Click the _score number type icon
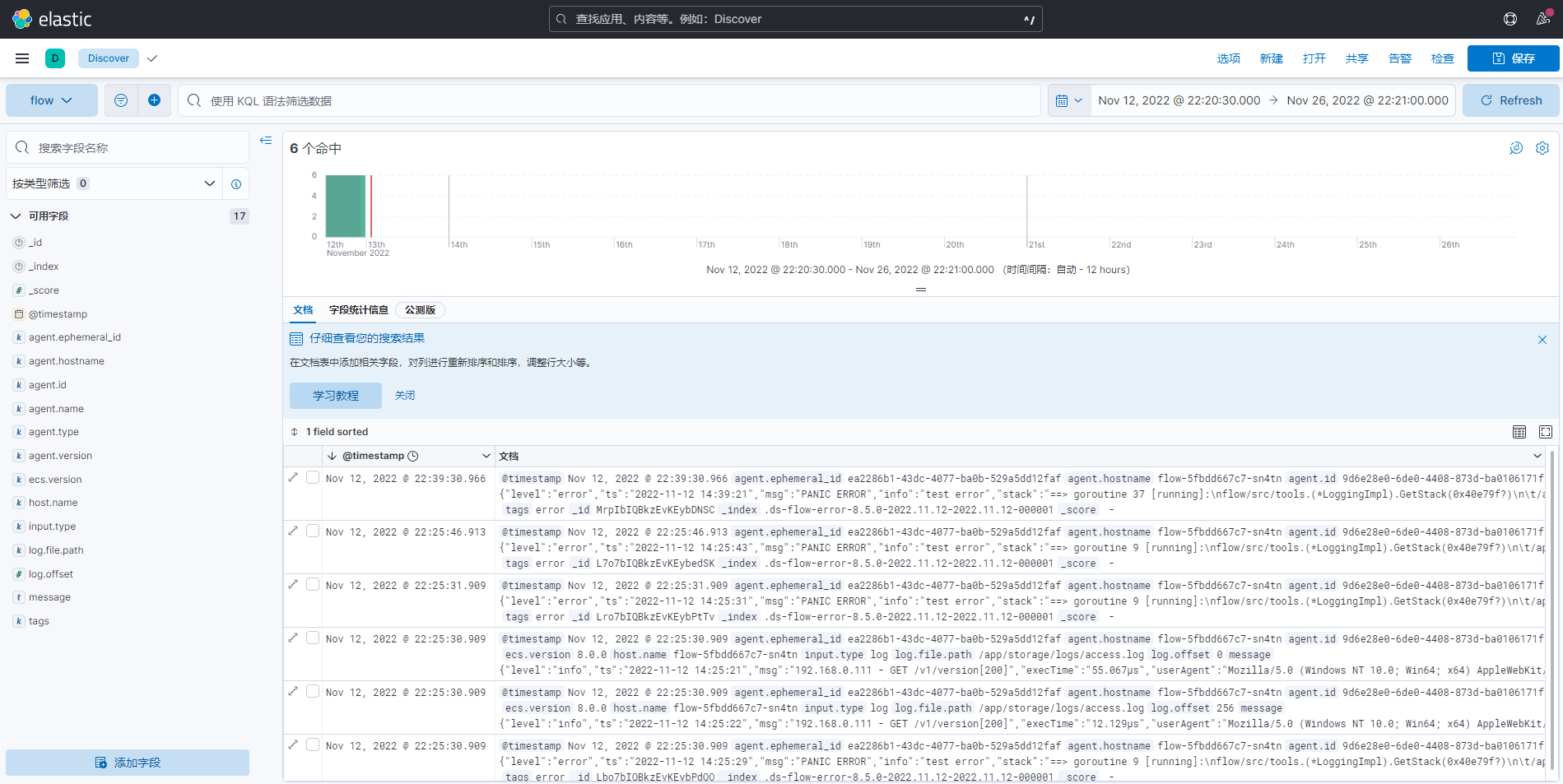The width and height of the screenshot is (1563, 784). click(x=19, y=290)
